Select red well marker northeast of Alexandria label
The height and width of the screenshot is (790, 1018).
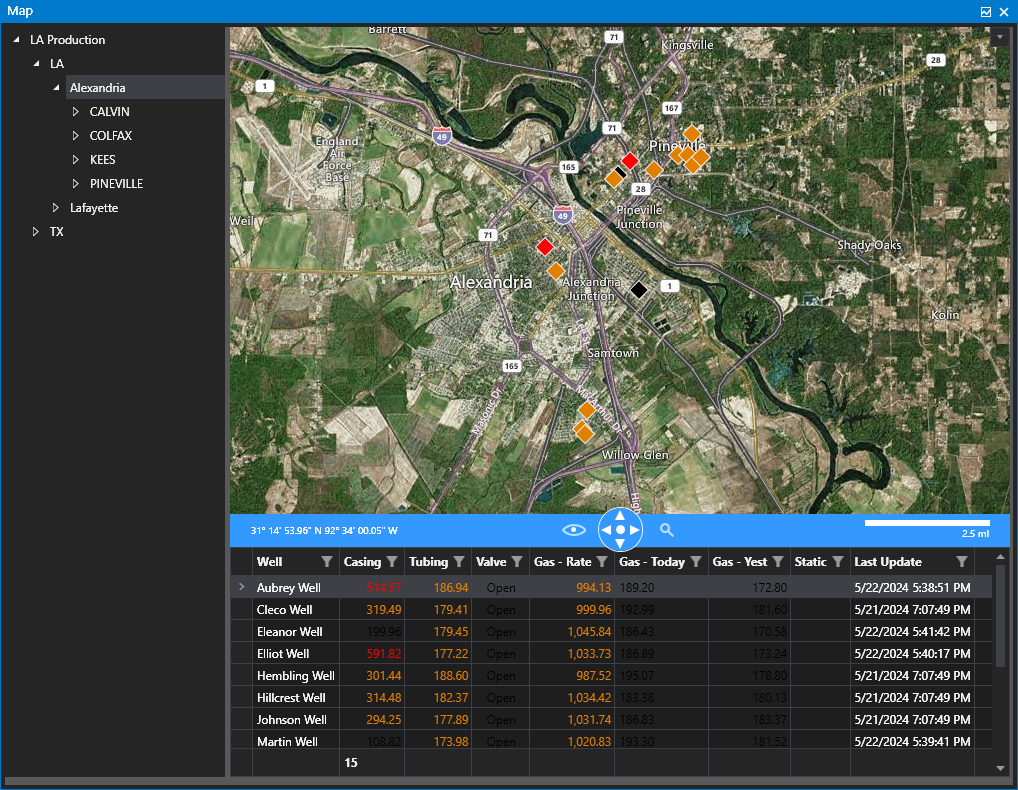click(545, 247)
